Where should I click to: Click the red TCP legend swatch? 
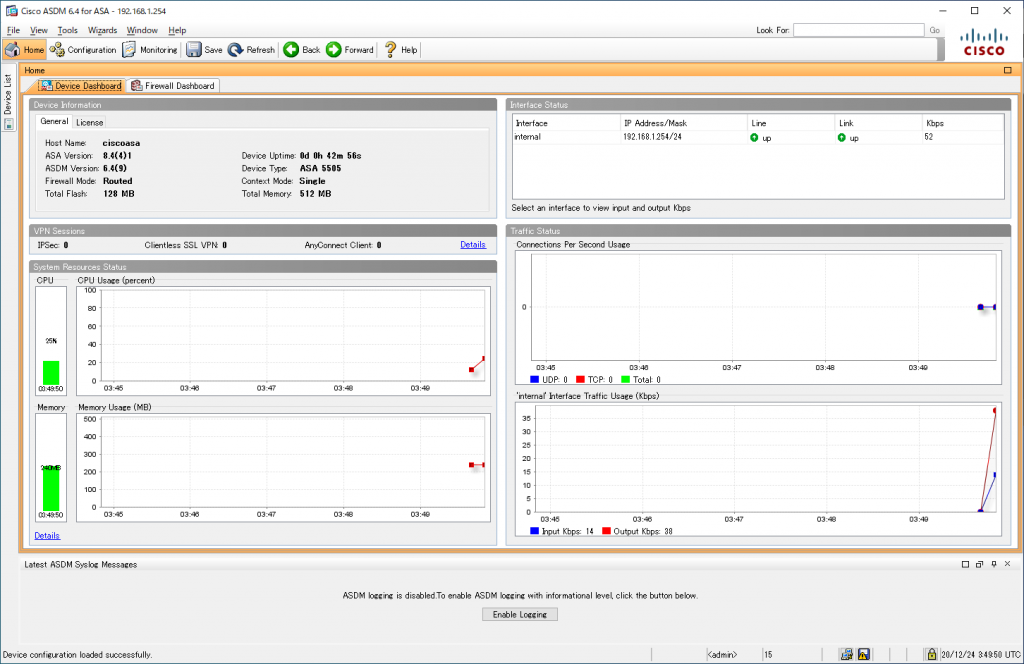581,379
